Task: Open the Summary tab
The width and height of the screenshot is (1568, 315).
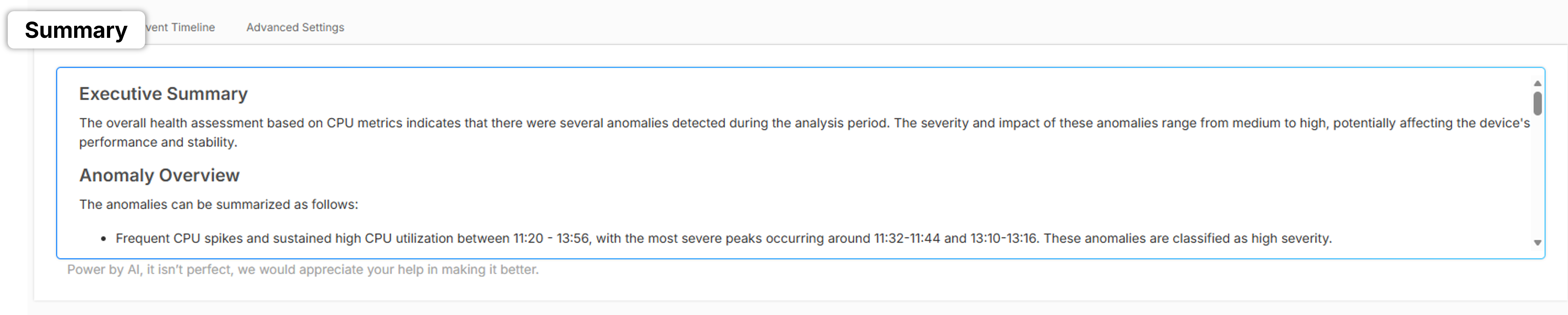Action: (76, 30)
